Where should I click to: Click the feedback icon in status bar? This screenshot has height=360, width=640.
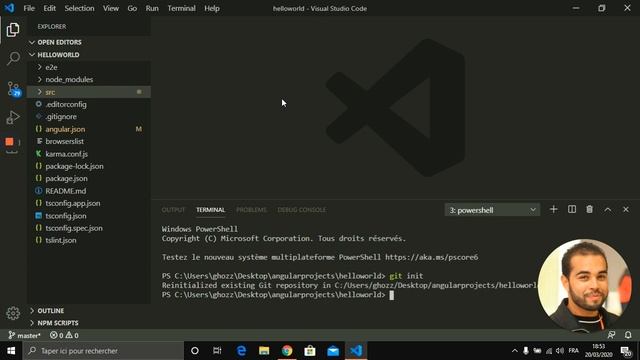pyautogui.click(x=611, y=335)
